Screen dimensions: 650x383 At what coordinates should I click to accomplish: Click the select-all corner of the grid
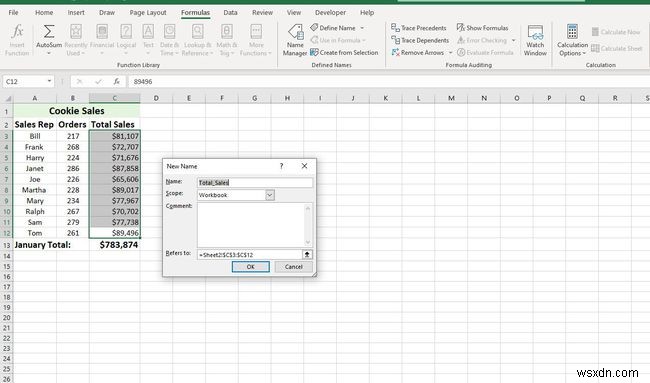pos(7,98)
